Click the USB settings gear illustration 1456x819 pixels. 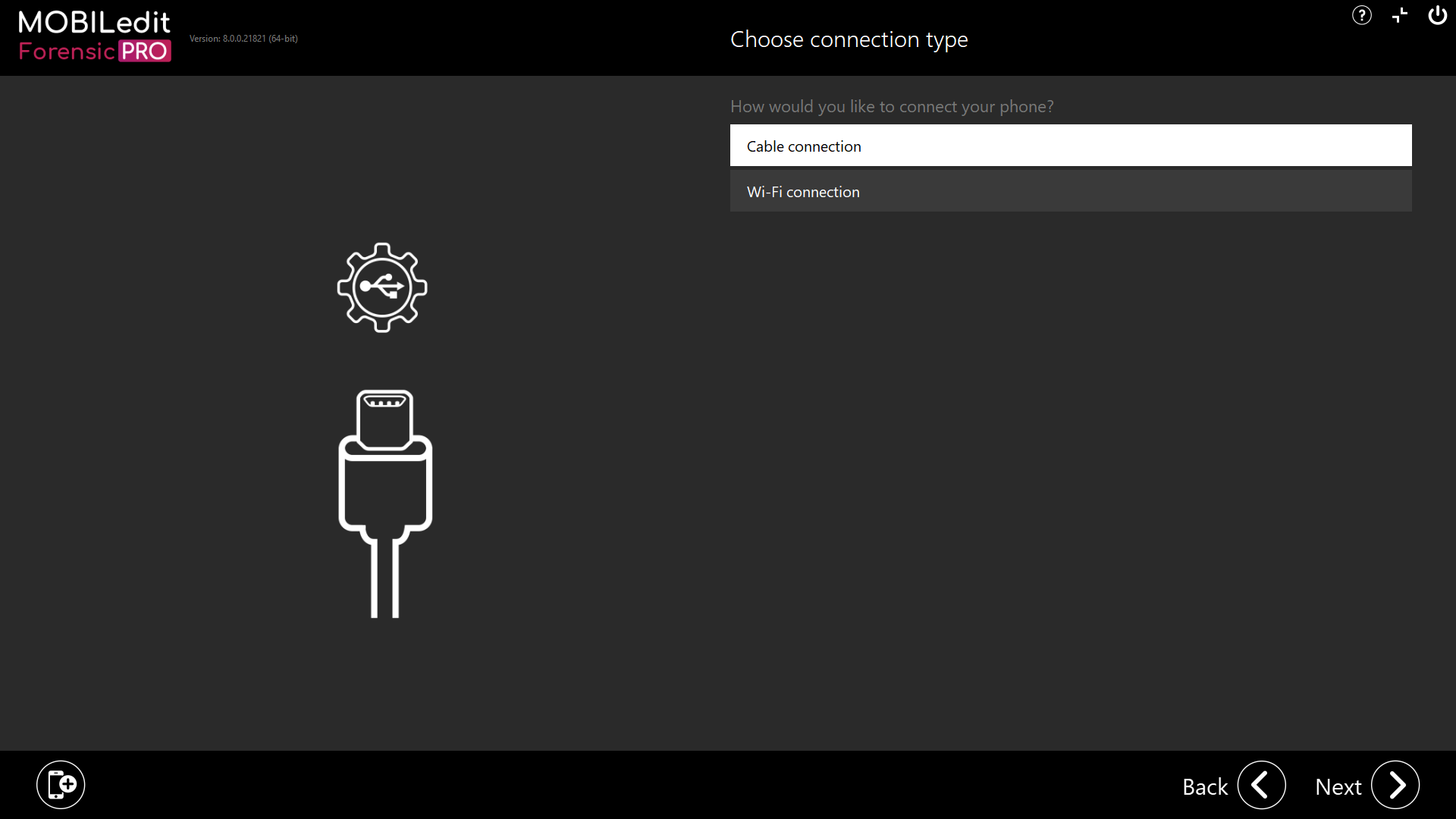click(382, 287)
